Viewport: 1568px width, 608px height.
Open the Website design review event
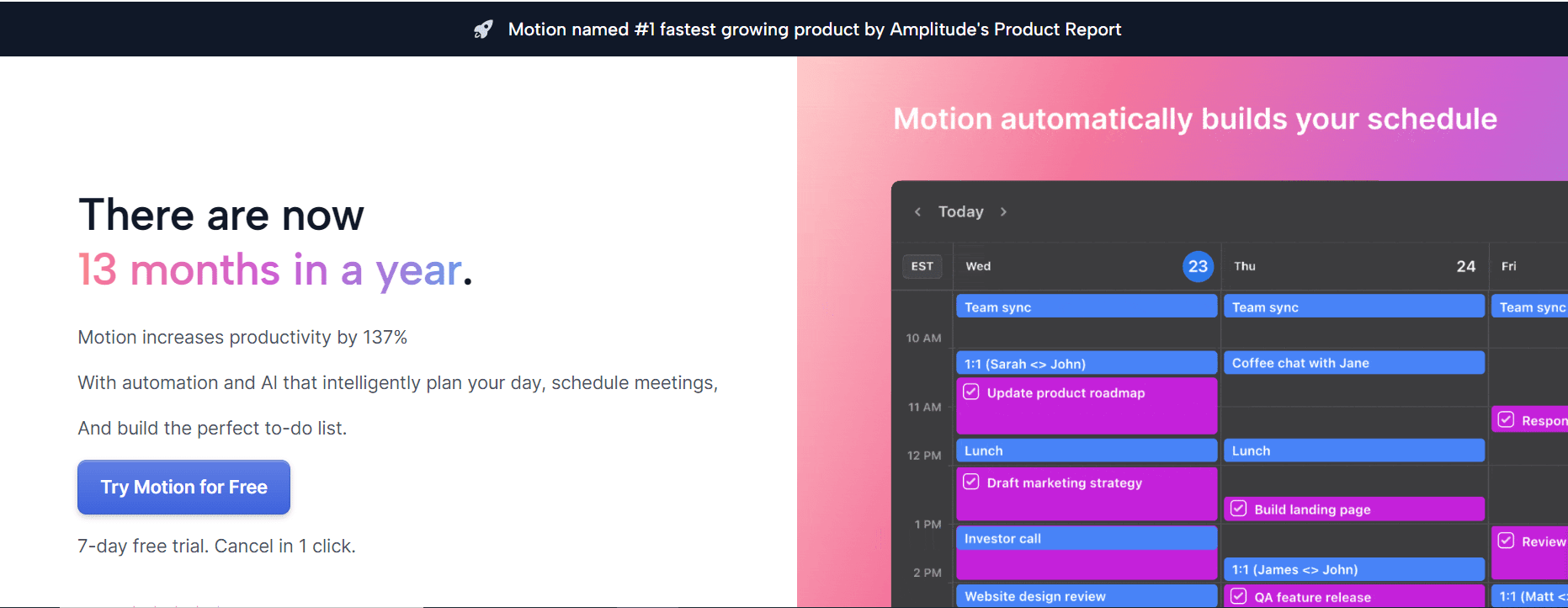pyautogui.click(x=1087, y=596)
